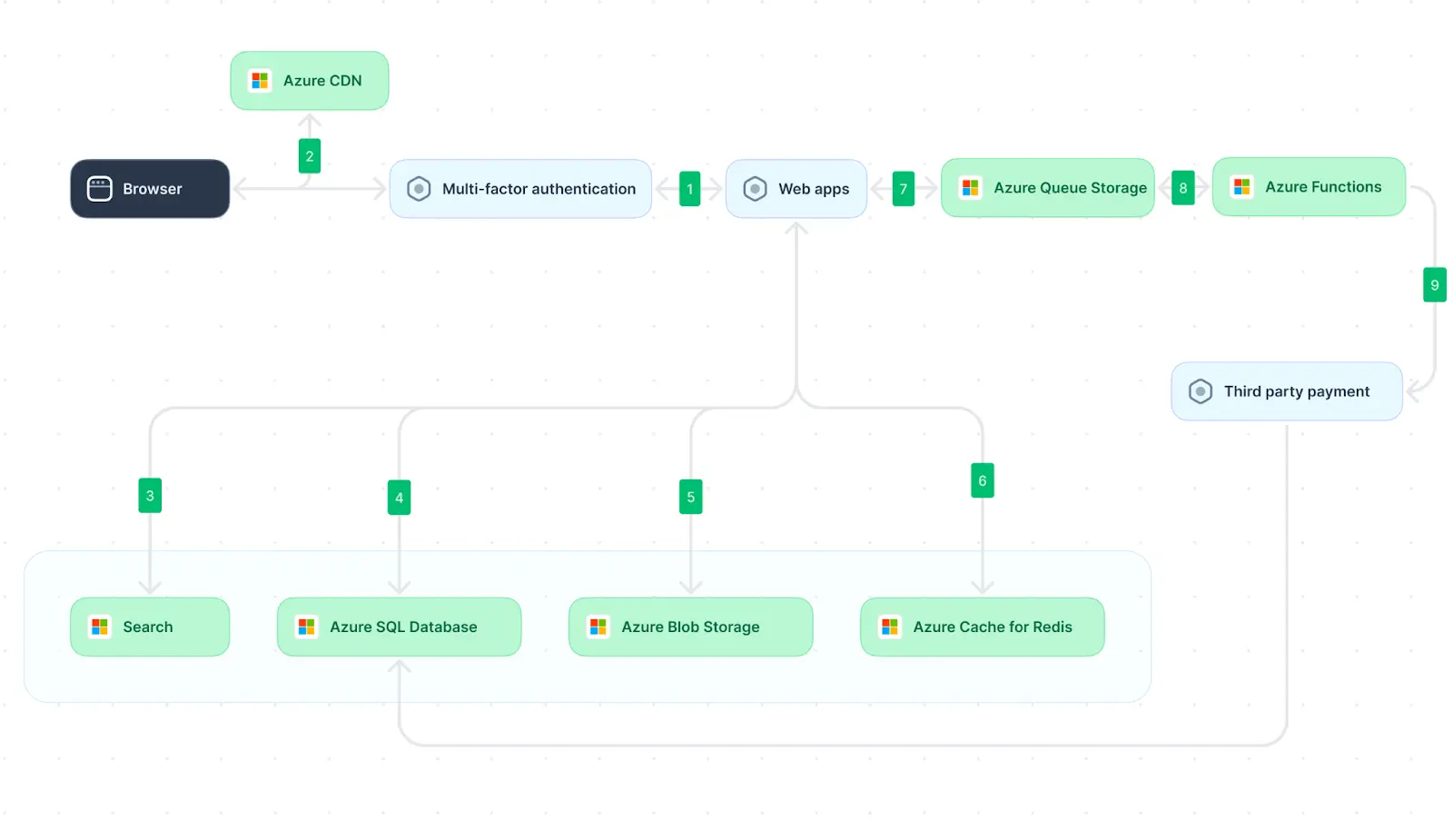Image resolution: width=1453 pixels, height=840 pixels.
Task: Select step marker 2 below Azure CDN
Action: (x=310, y=156)
